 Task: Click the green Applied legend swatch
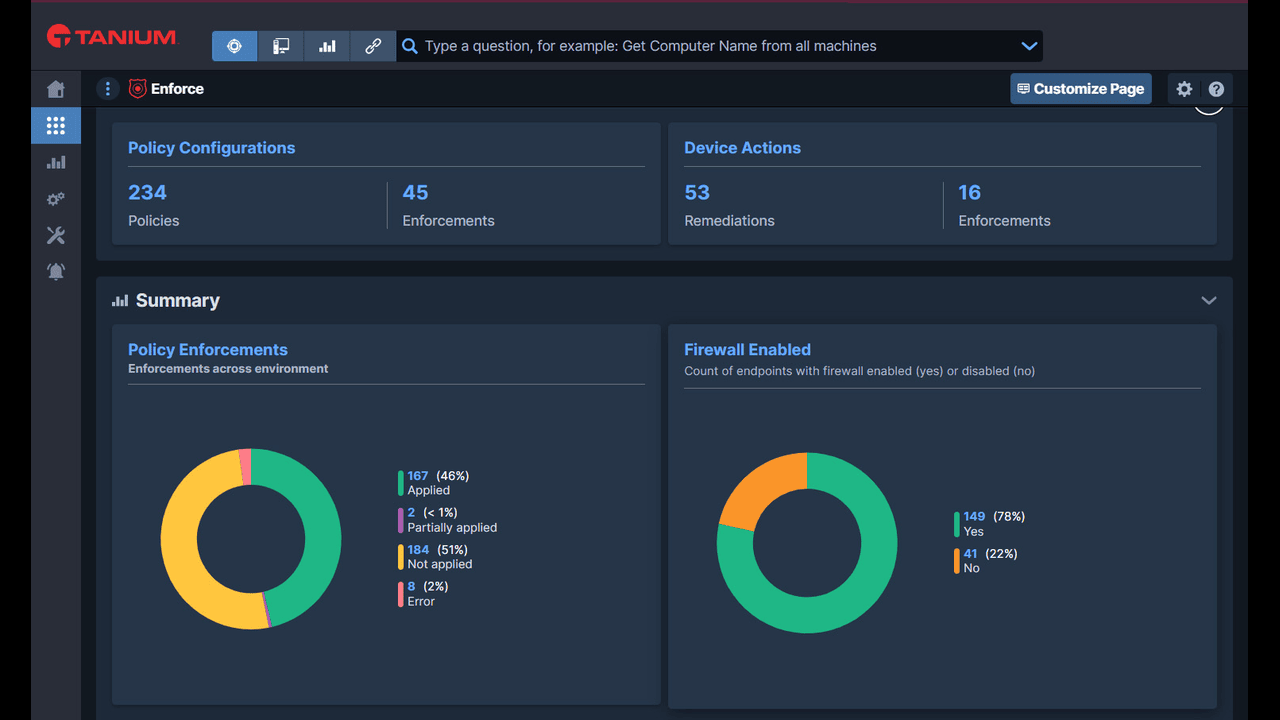401,483
